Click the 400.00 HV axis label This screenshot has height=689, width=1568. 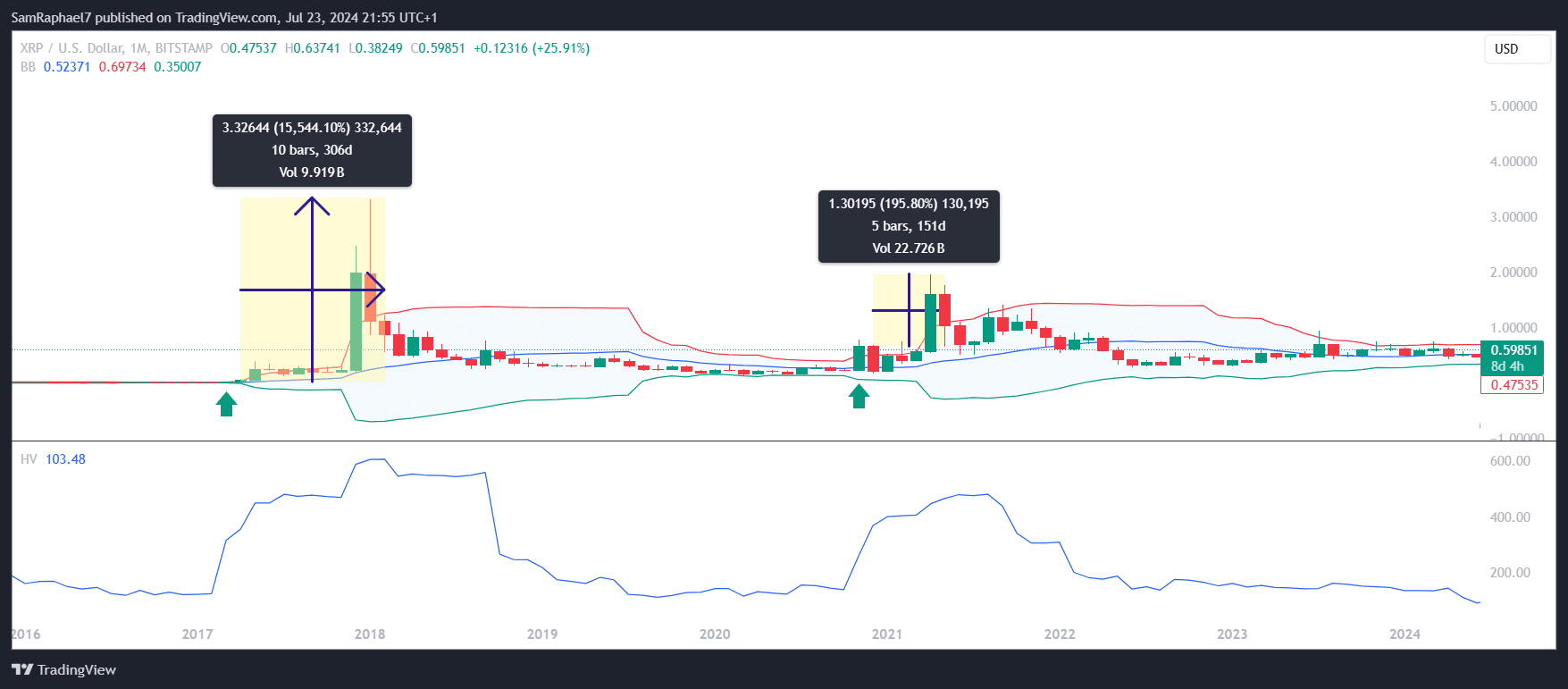(1510, 517)
